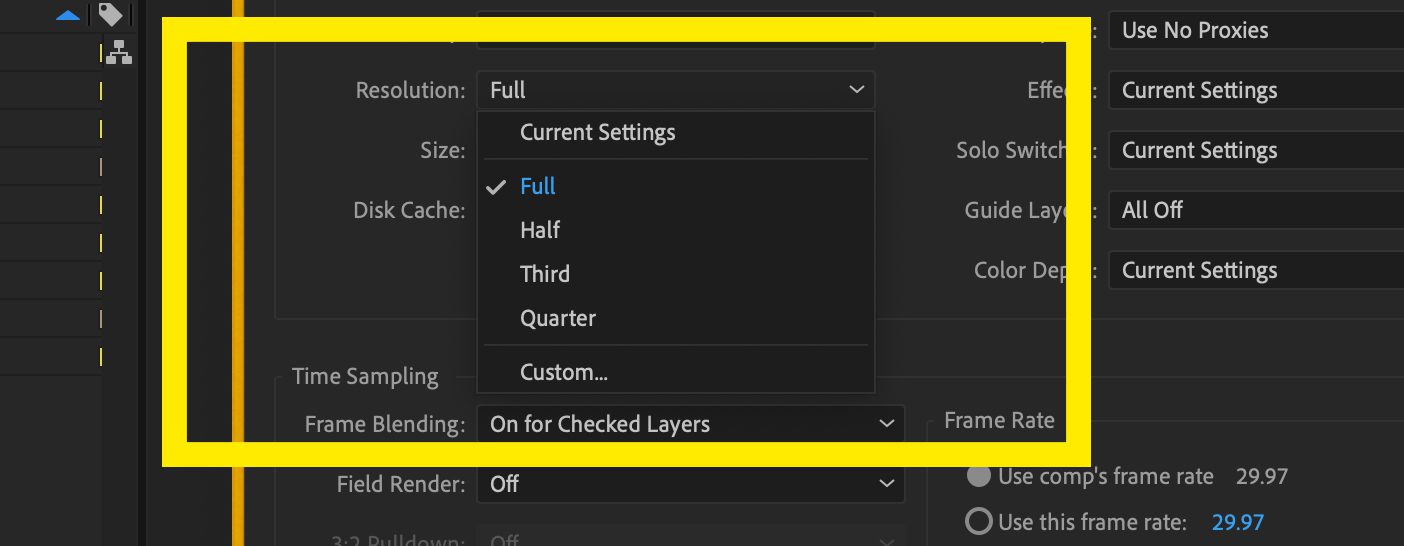The image size is (1404, 546).
Task: Collapse the Resolution dropdown showing Full
Action: 675,90
